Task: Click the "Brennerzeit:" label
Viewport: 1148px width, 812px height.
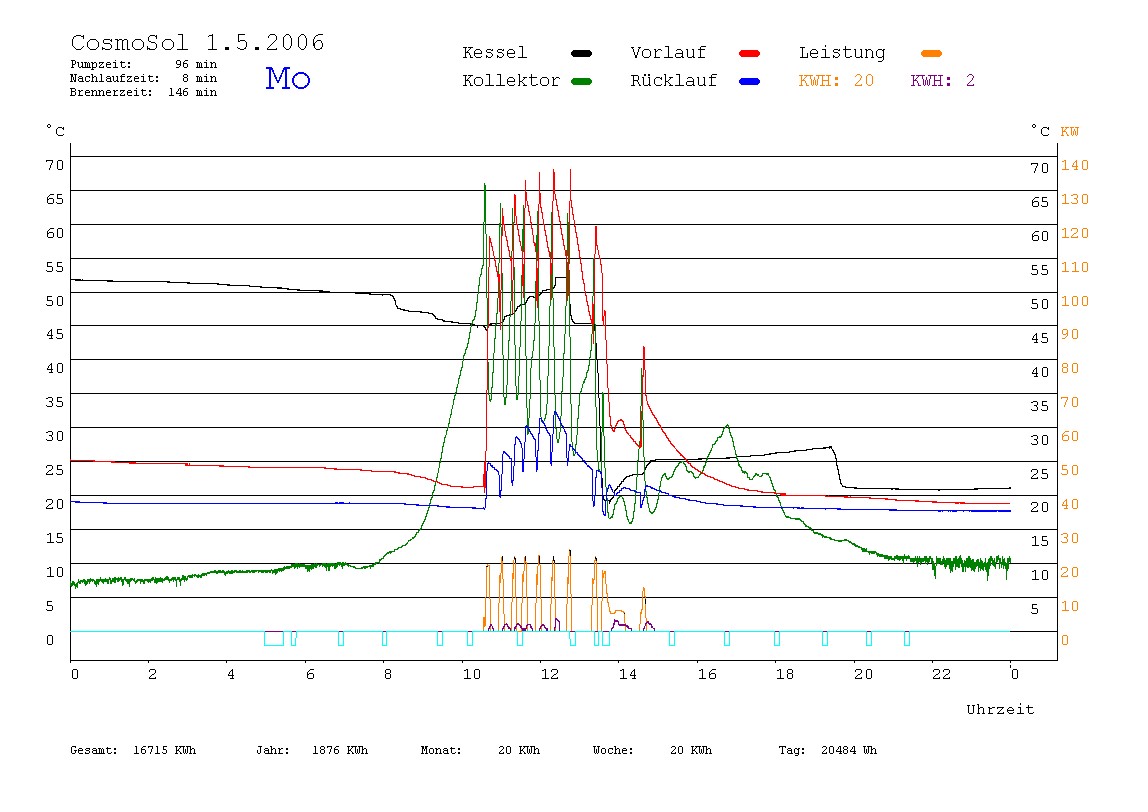Action: point(111,92)
